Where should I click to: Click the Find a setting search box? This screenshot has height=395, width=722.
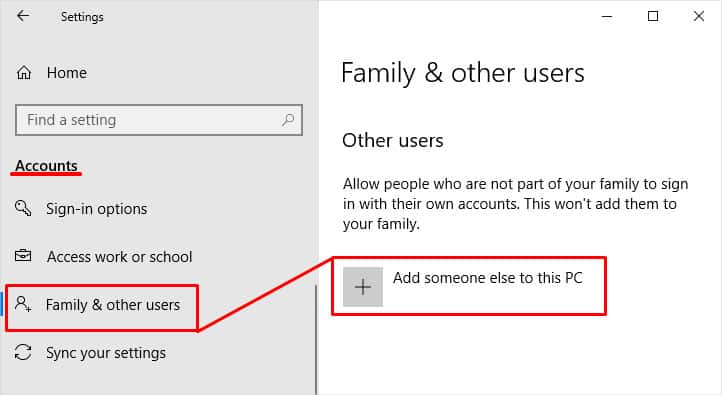[x=159, y=120]
